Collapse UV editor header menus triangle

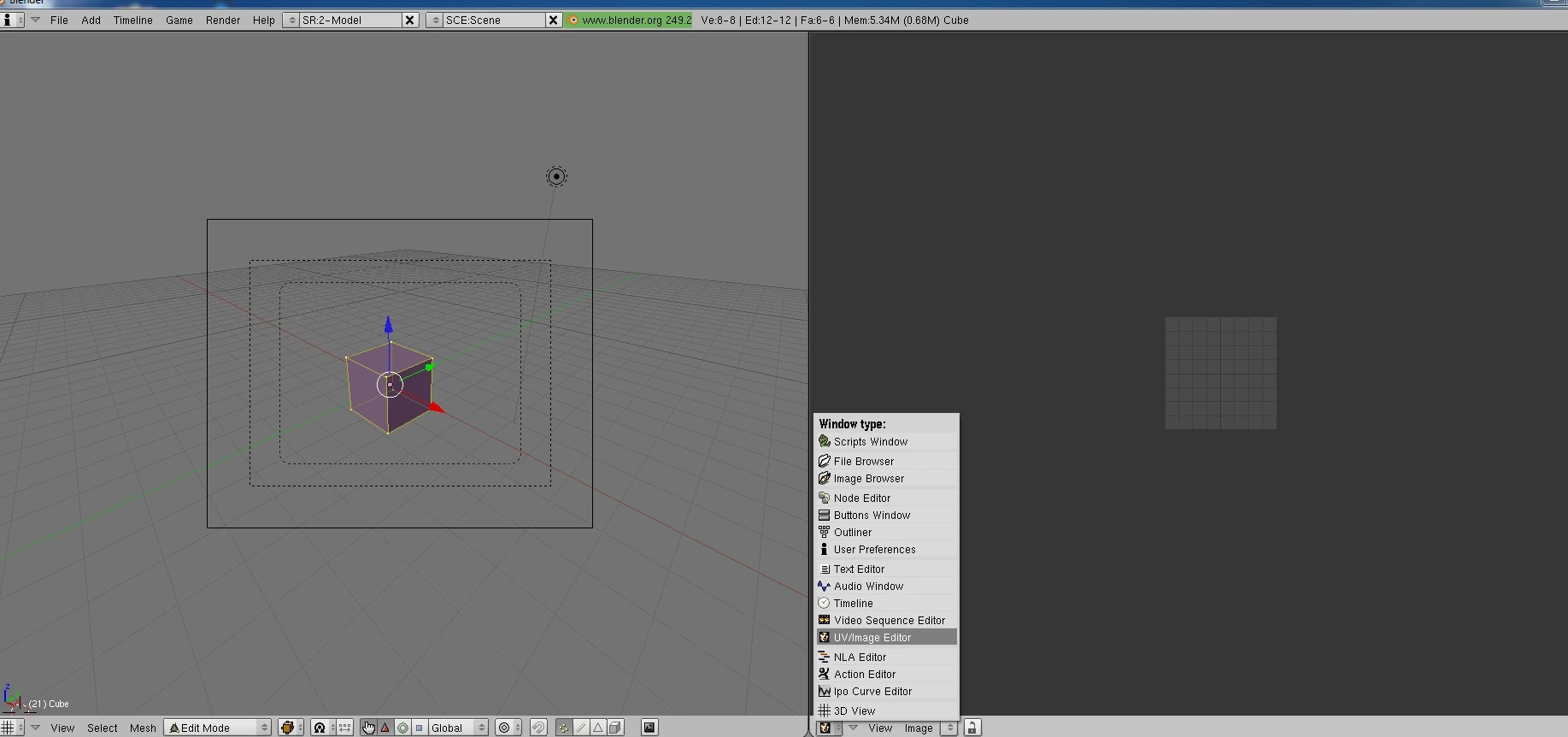853,728
